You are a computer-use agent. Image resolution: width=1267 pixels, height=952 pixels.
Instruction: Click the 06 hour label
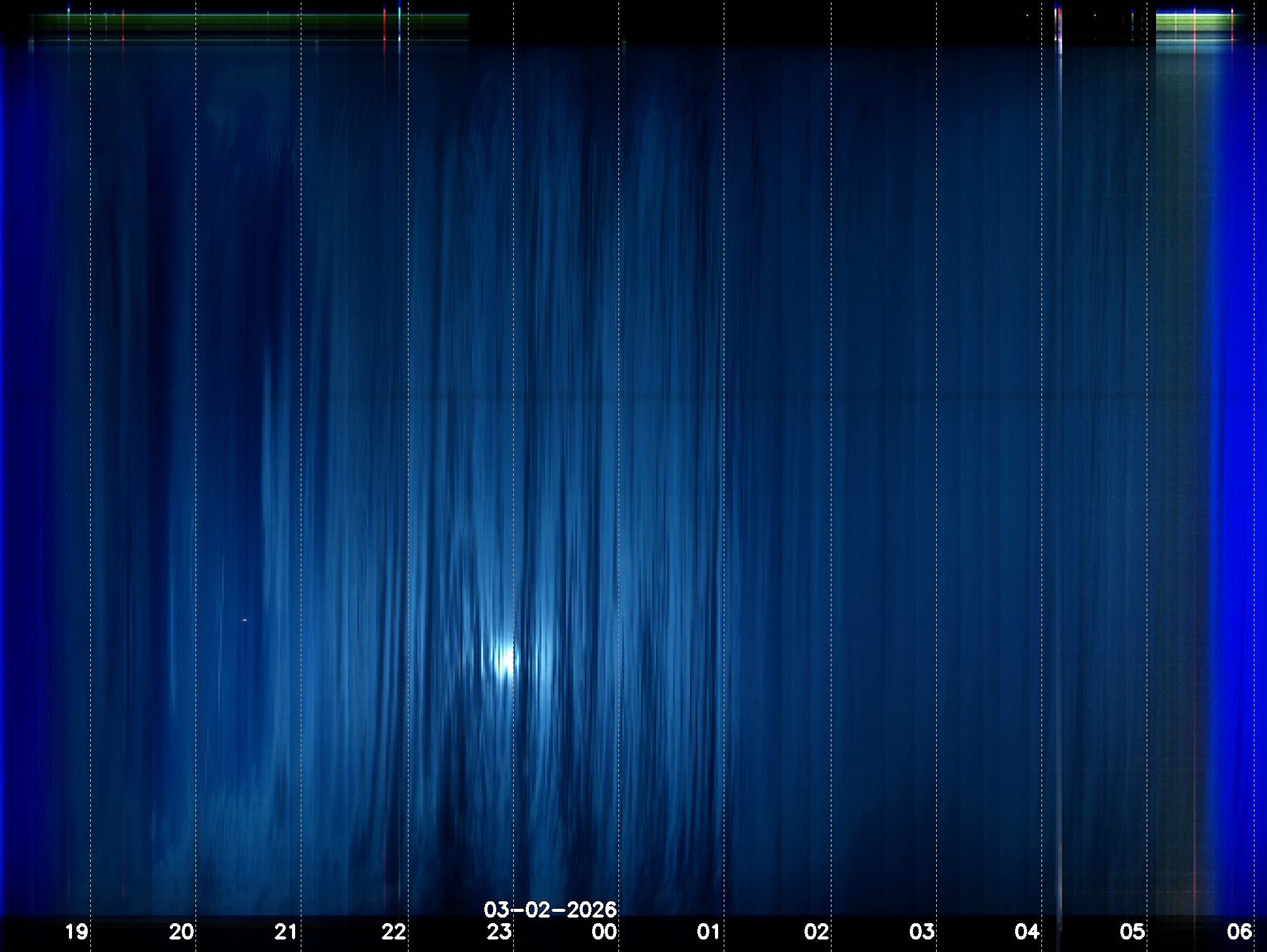1239,932
